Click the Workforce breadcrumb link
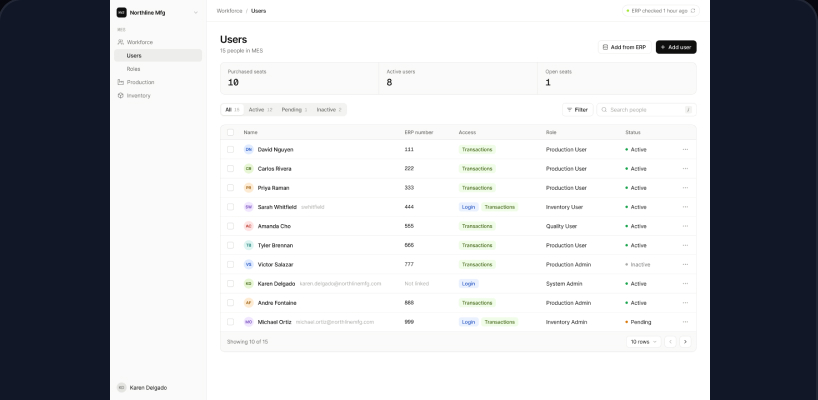This screenshot has width=818, height=400. tap(230, 11)
